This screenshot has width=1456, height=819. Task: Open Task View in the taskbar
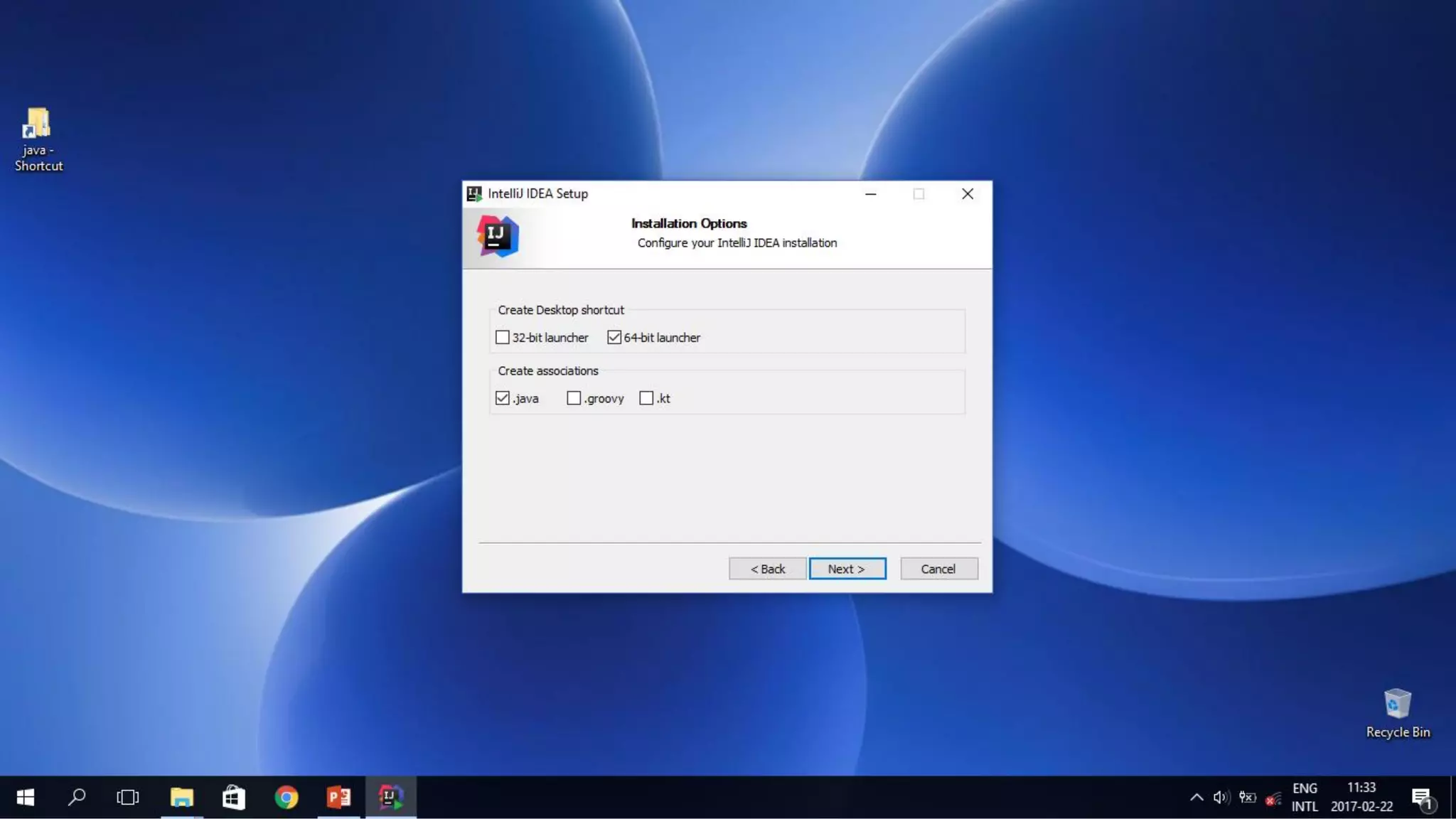coord(128,798)
